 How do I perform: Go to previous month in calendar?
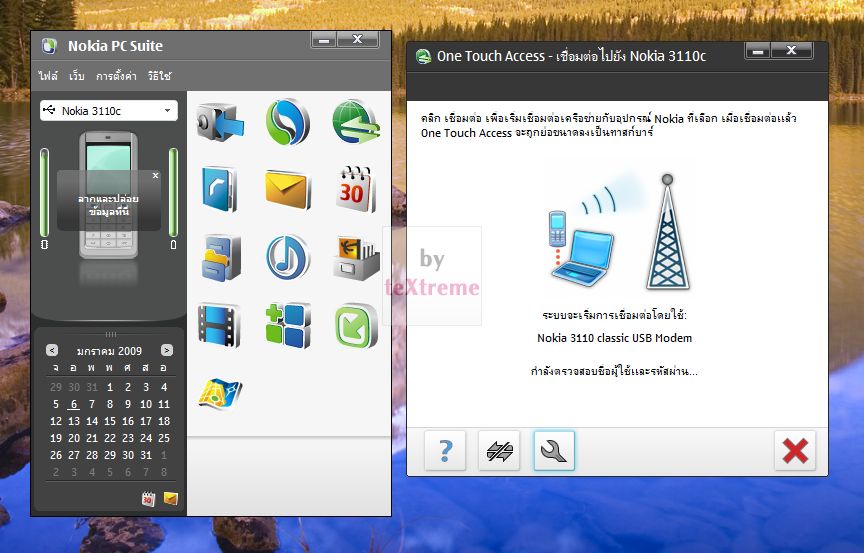click(x=52, y=350)
